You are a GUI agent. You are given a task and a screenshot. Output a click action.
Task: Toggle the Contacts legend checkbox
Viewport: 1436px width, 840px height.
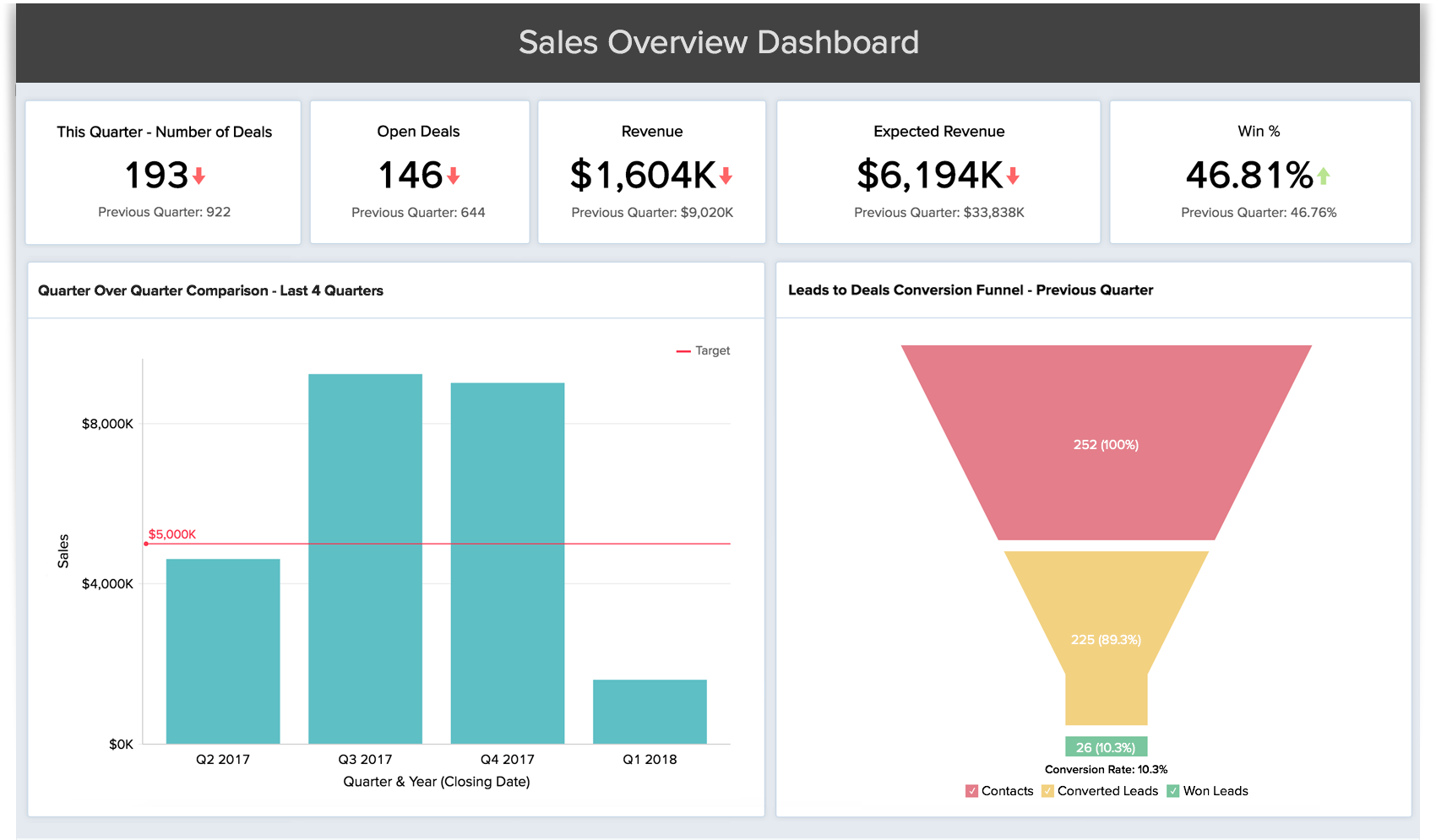971,791
